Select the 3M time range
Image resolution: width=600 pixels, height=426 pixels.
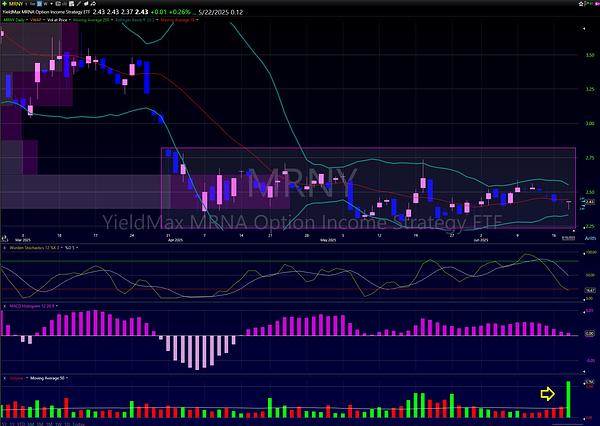point(40,424)
